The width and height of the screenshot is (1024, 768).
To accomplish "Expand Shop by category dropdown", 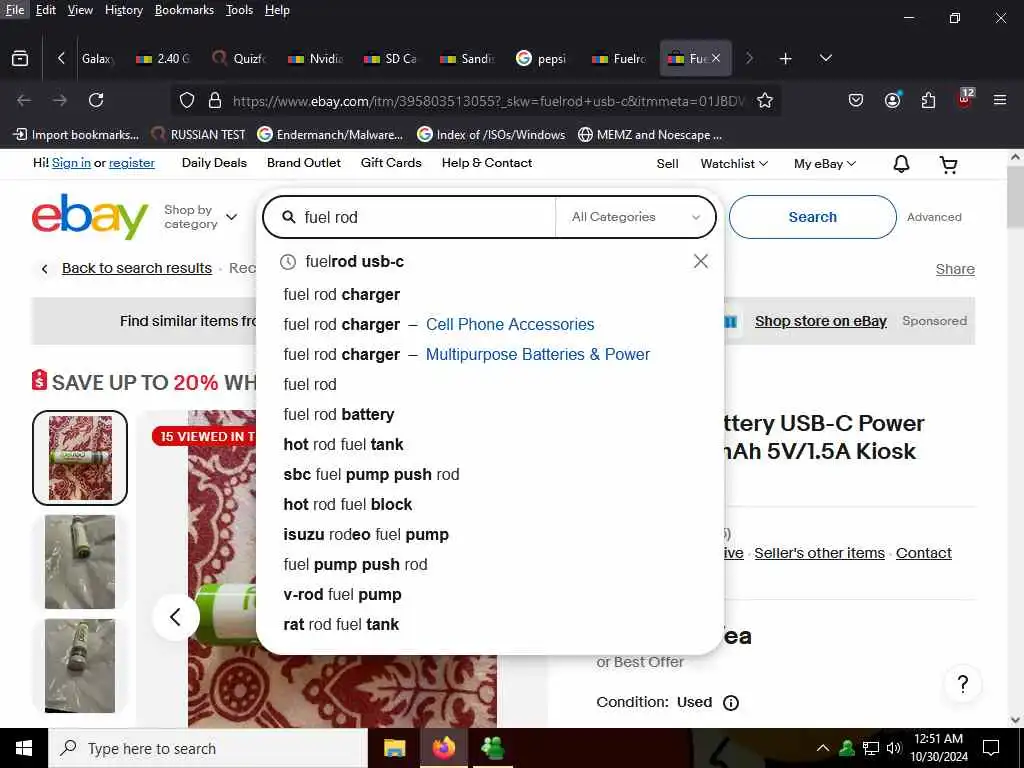I will [x=200, y=217].
